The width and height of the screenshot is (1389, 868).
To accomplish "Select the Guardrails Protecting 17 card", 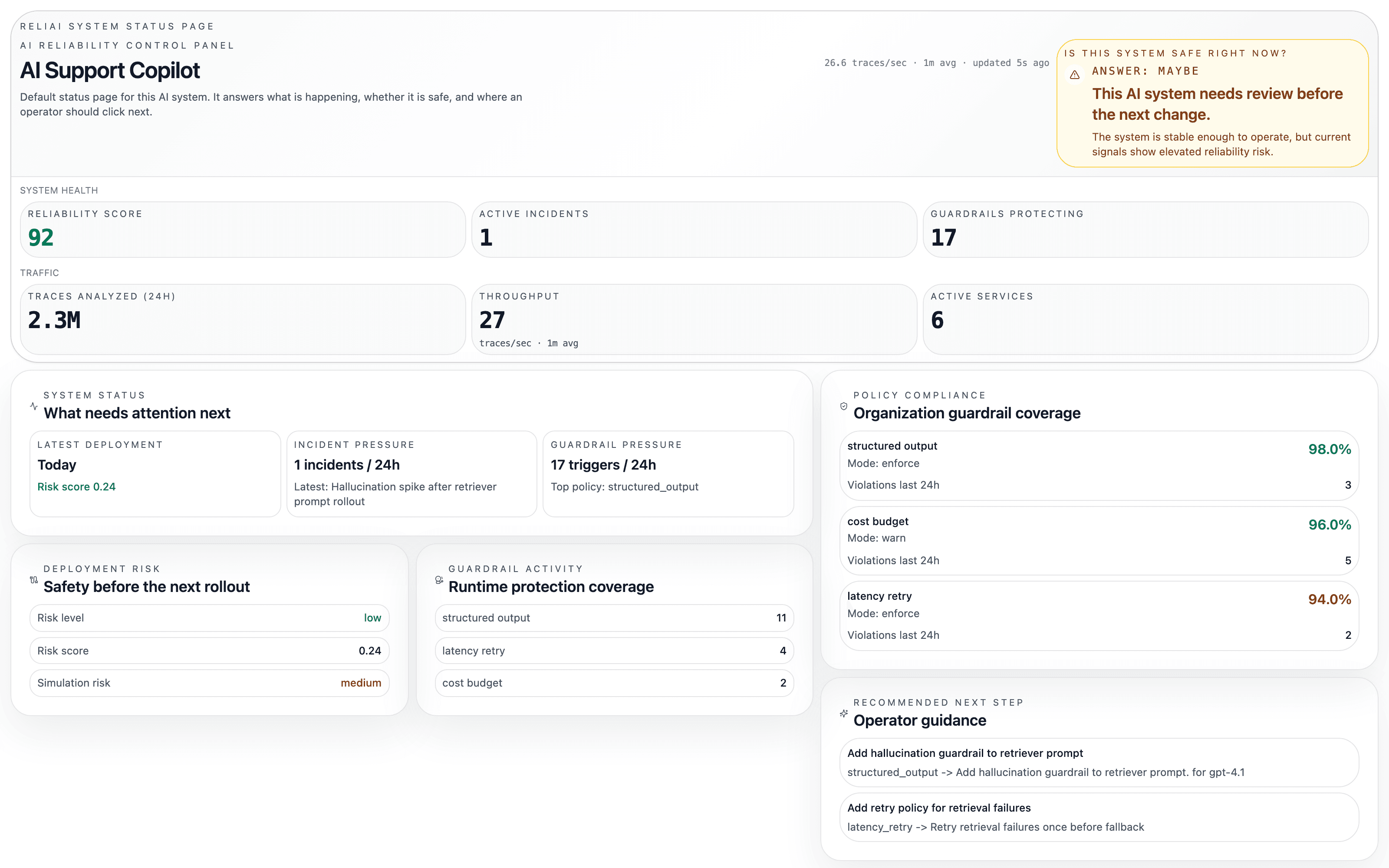I will [1145, 229].
